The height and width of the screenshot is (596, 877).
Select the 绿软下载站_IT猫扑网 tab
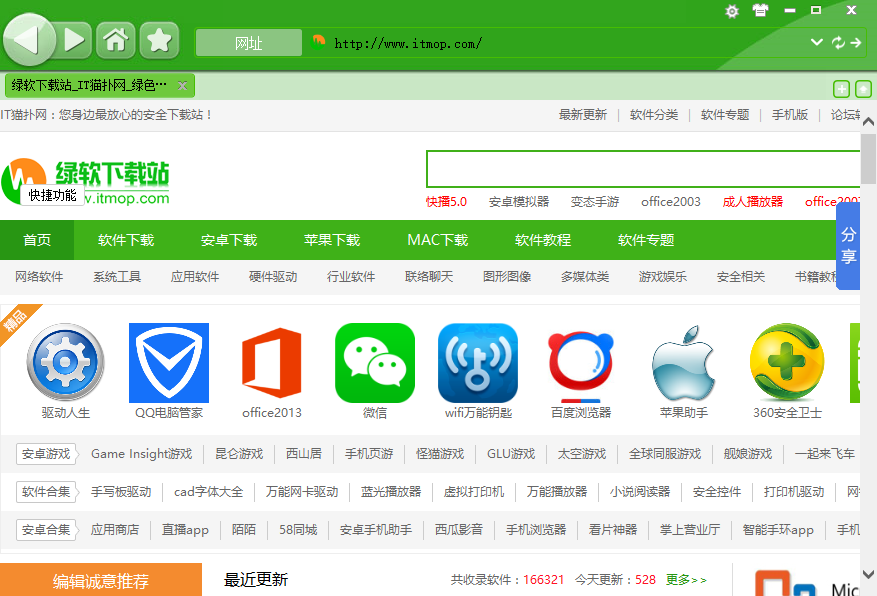pos(100,85)
